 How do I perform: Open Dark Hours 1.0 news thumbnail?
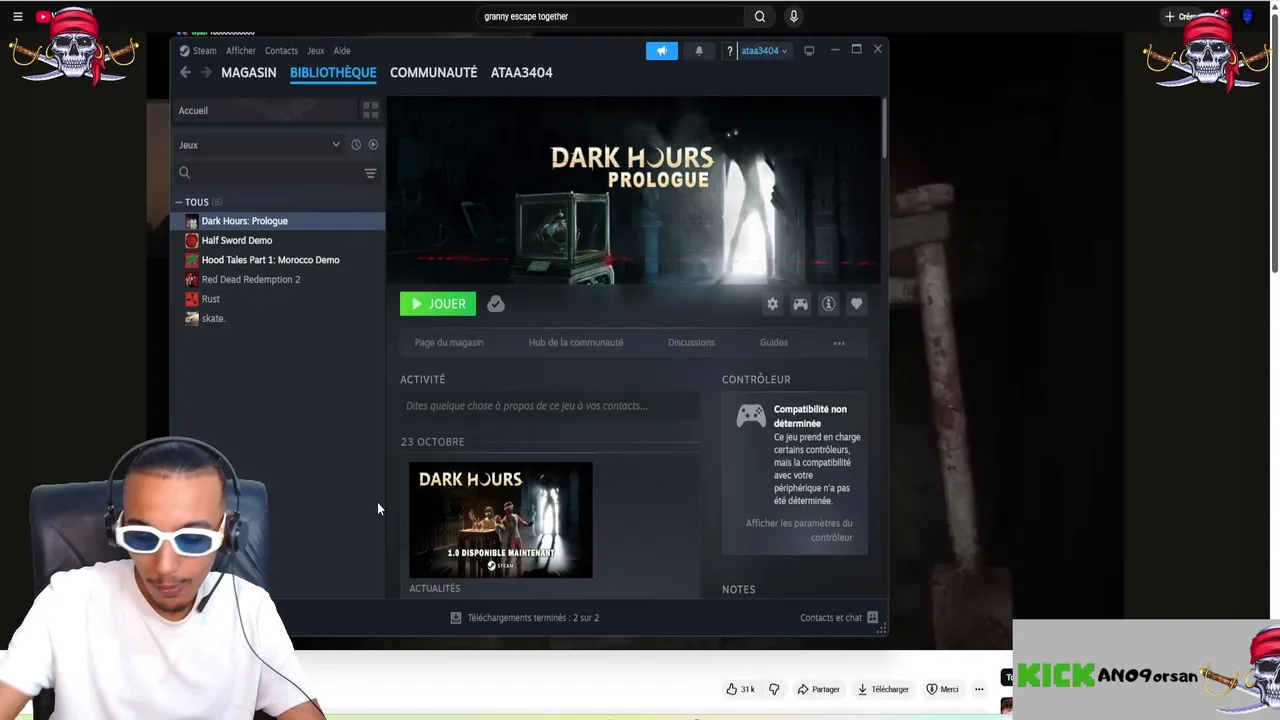coord(500,520)
